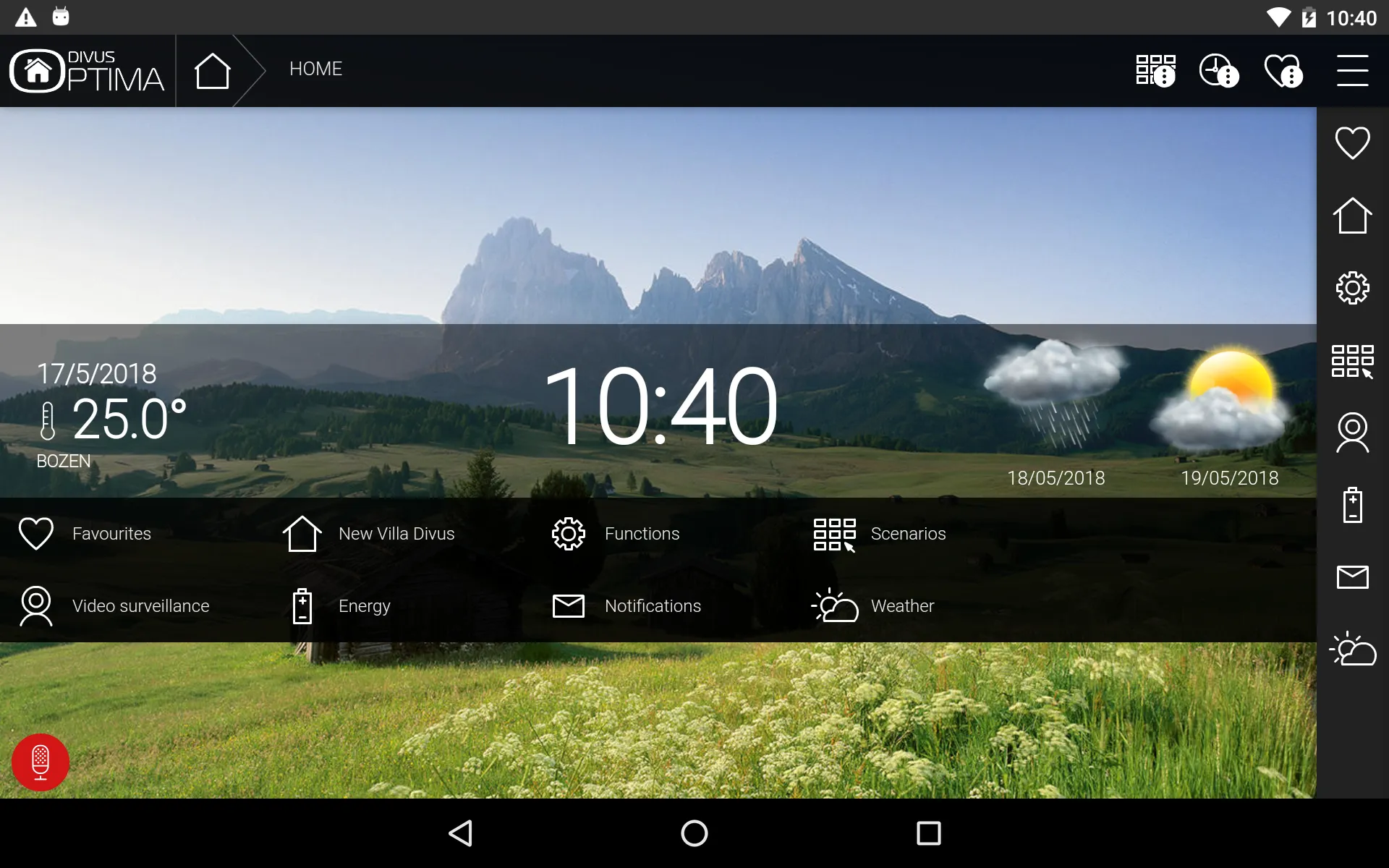Open clock or schedule settings icon

1219,69
